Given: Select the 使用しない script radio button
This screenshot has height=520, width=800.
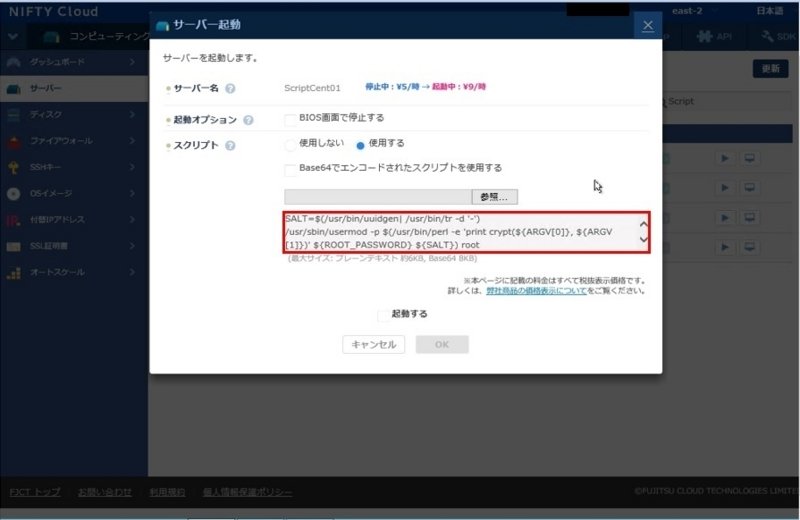Looking at the screenshot, I should (x=290, y=144).
